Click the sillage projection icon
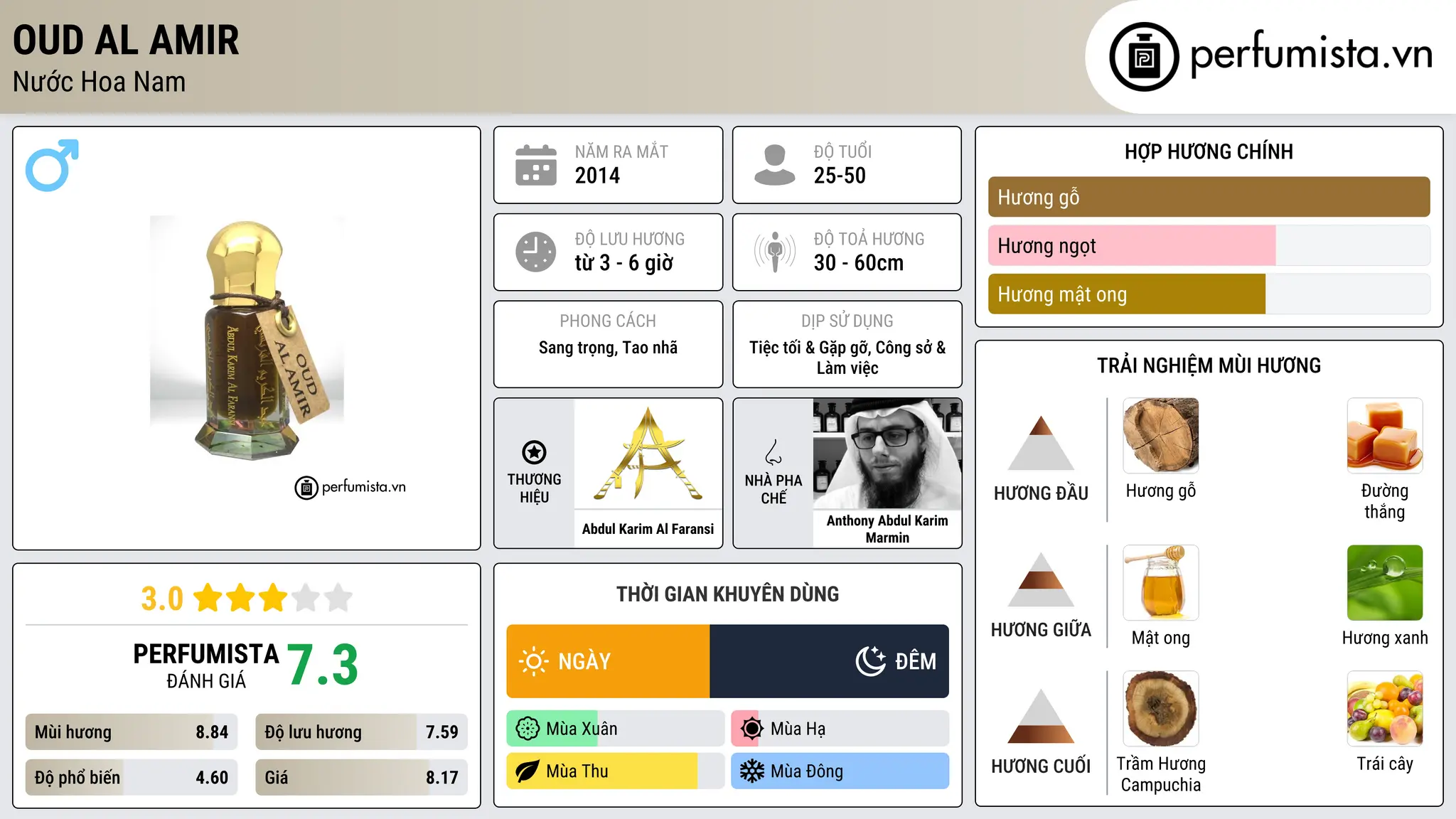This screenshot has width=1456, height=819. point(774,252)
